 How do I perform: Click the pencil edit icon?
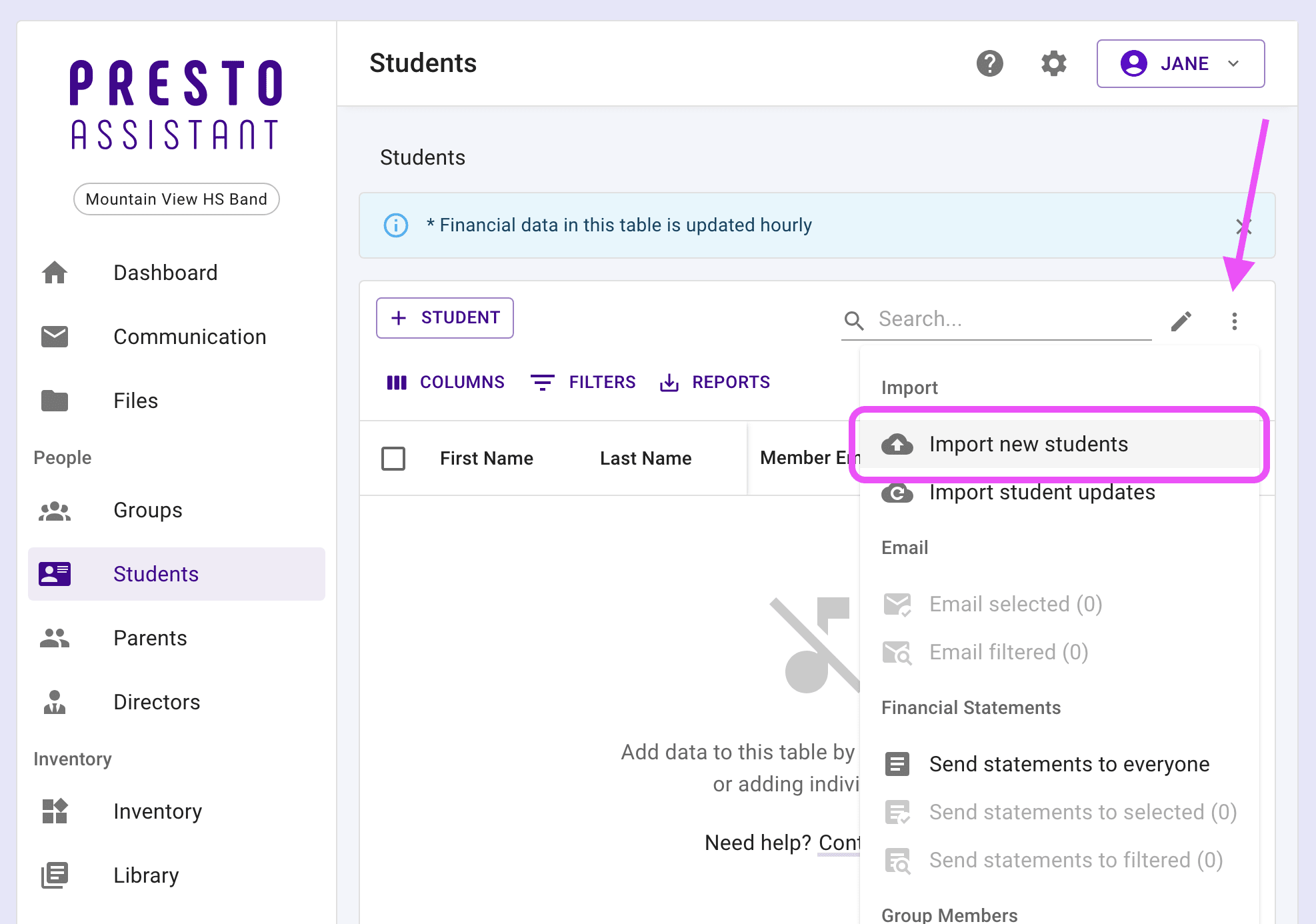pyautogui.click(x=1181, y=321)
